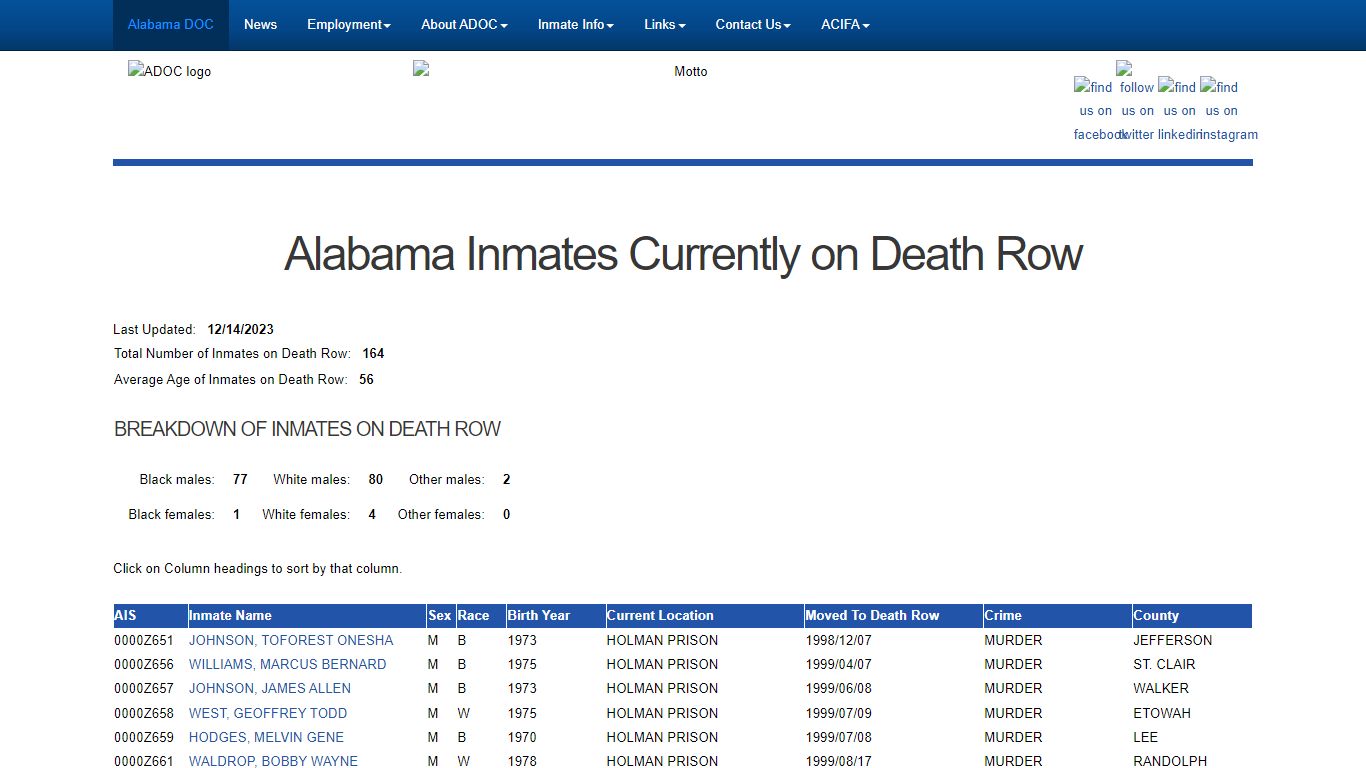The height and width of the screenshot is (768, 1366).
Task: Click the White females count 4
Action: pyautogui.click(x=372, y=514)
